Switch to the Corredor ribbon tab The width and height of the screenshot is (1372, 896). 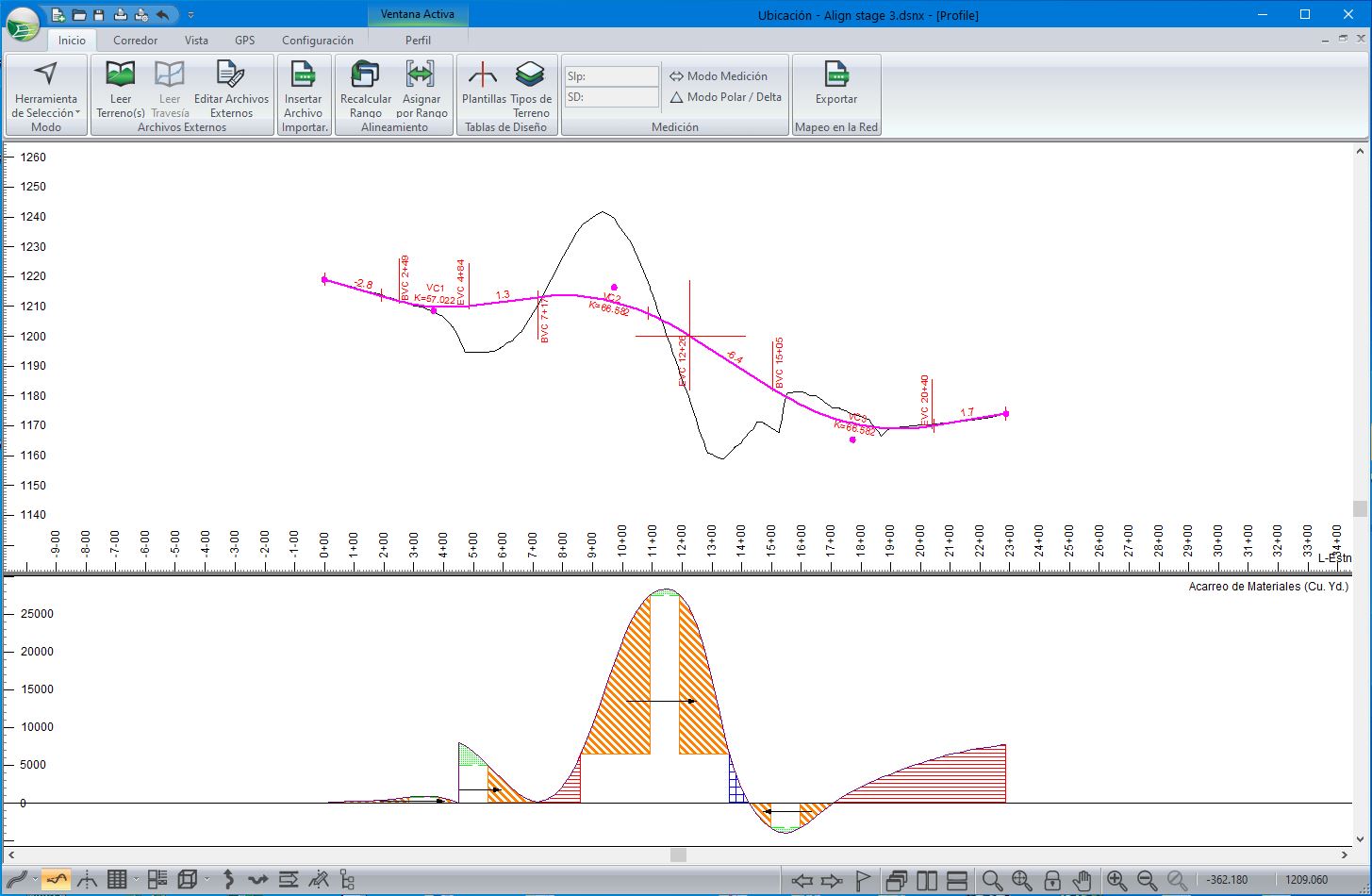pos(135,41)
